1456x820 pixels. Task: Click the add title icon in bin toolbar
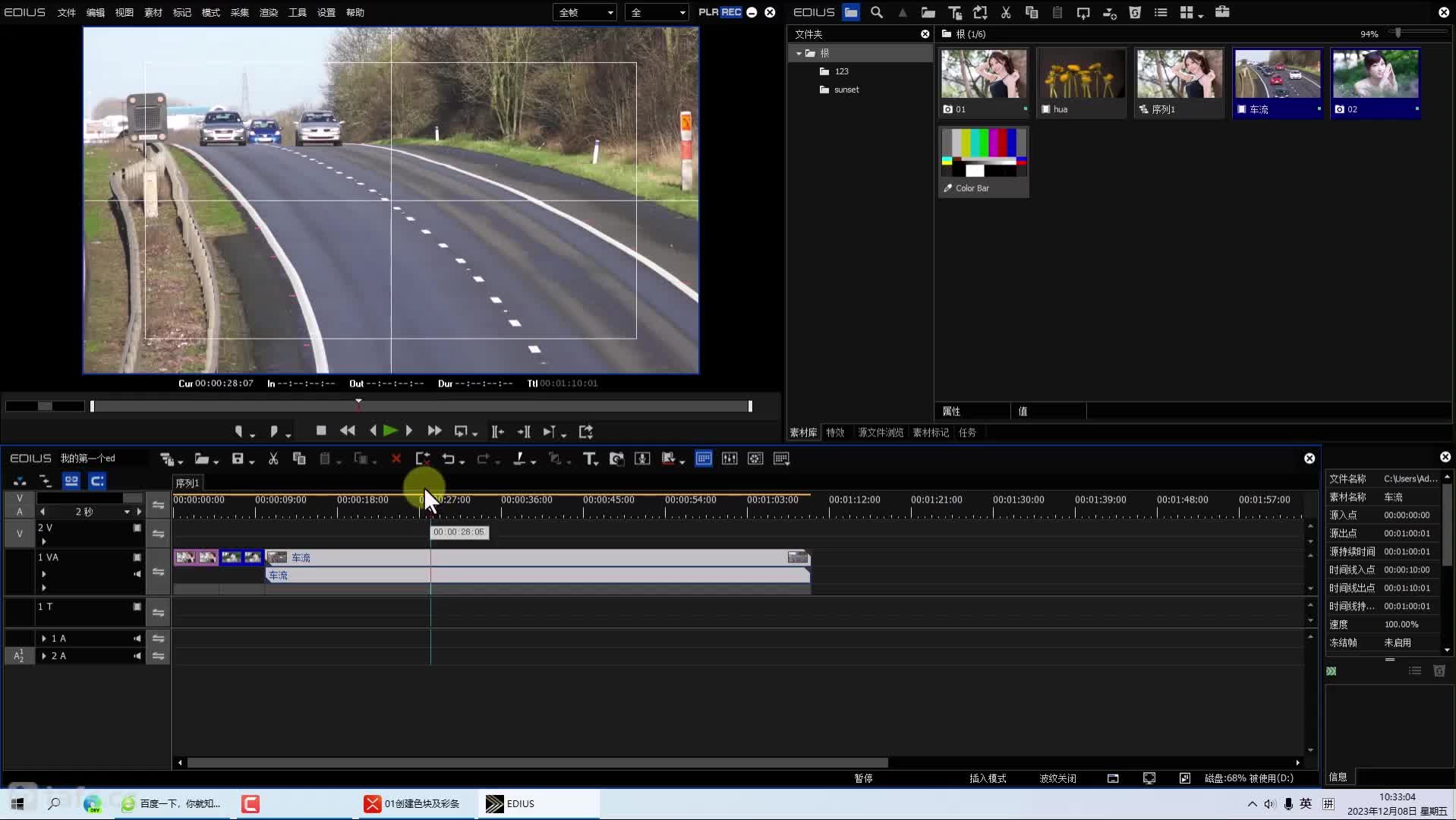click(954, 12)
